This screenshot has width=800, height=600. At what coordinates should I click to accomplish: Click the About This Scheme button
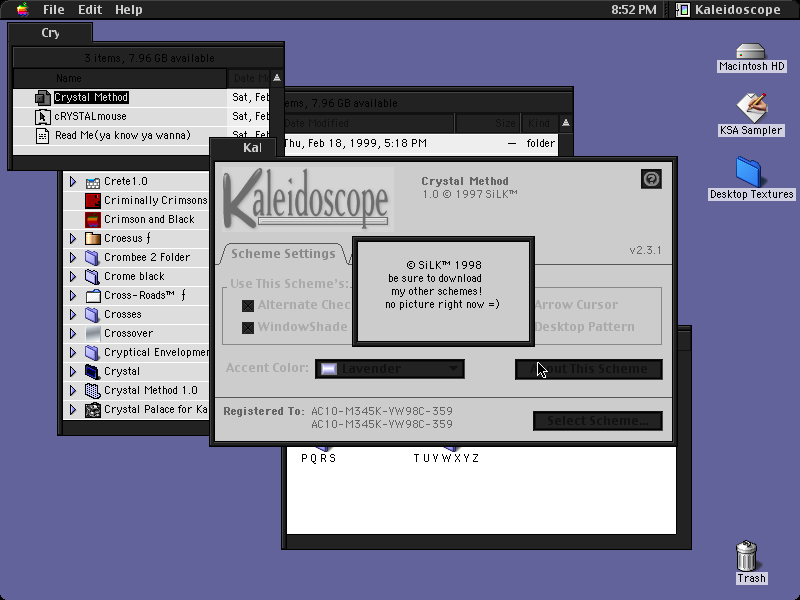(x=589, y=369)
